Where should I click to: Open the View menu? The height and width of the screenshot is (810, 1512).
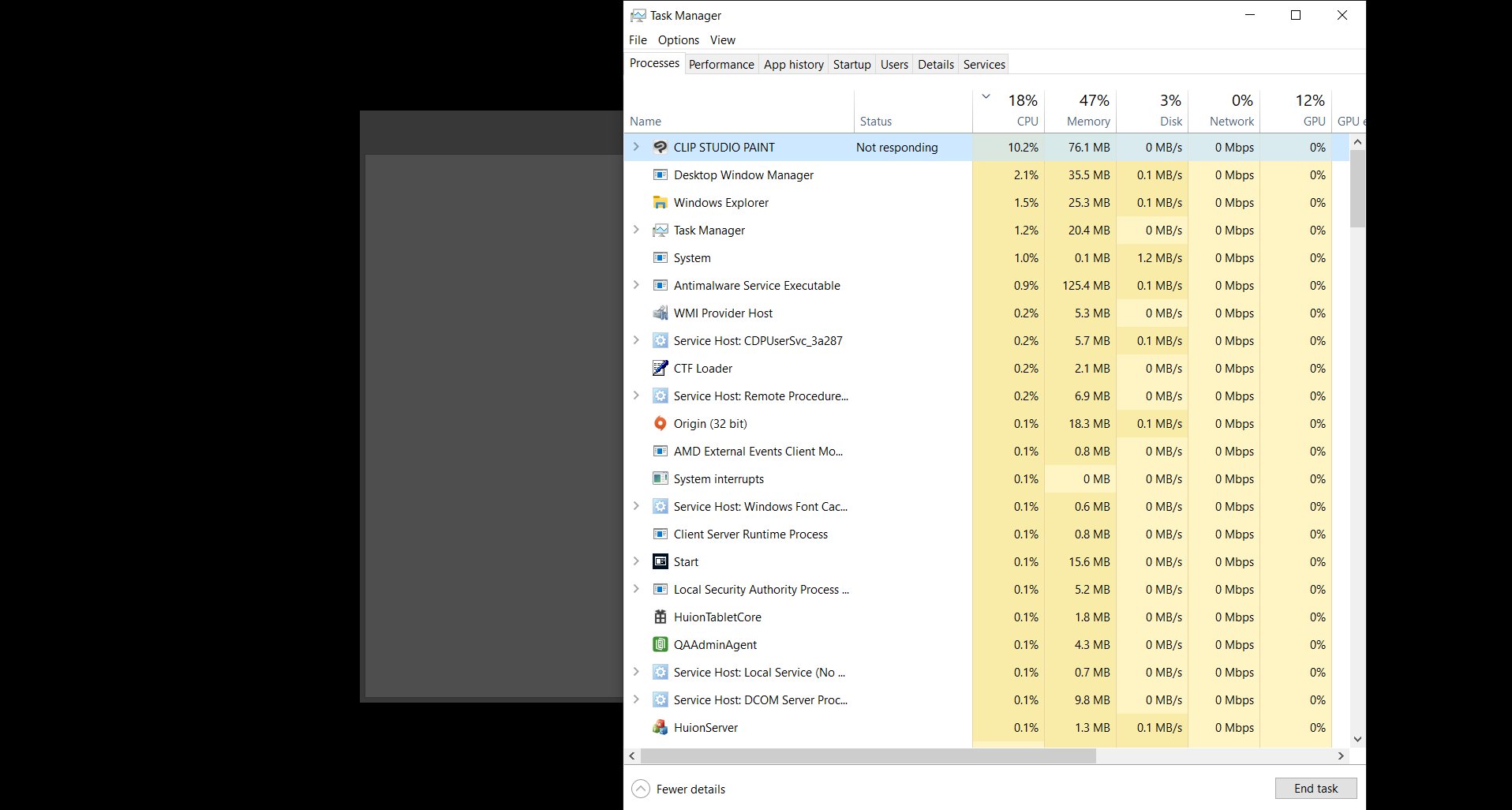[722, 39]
